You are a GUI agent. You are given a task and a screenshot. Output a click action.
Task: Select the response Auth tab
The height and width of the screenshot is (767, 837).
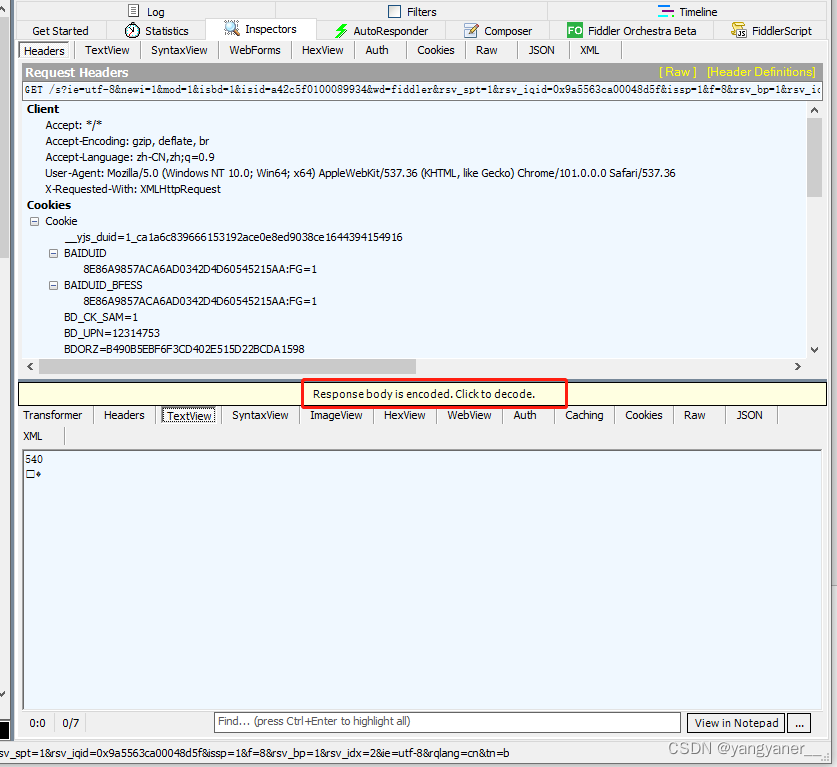(x=525, y=415)
